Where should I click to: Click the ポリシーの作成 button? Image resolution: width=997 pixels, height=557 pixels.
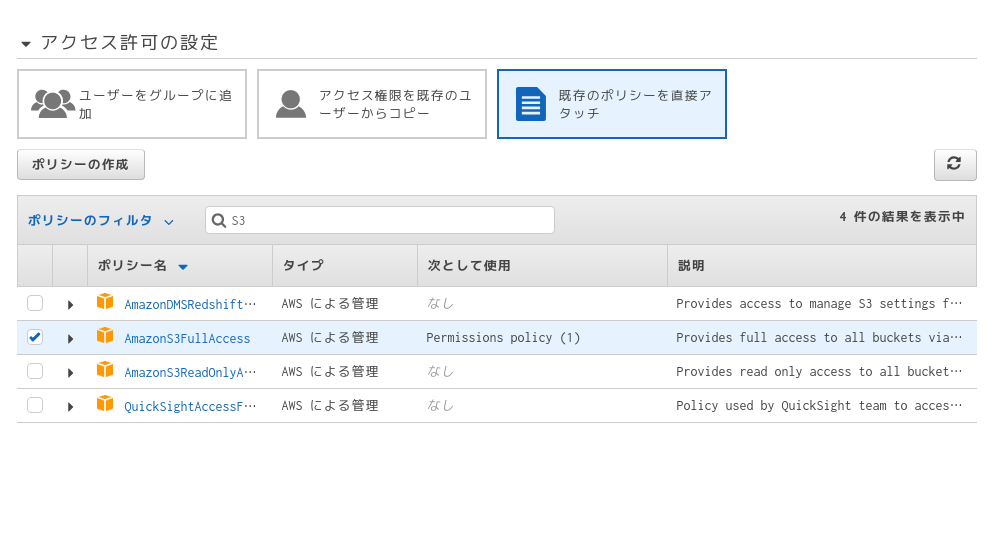[81, 165]
